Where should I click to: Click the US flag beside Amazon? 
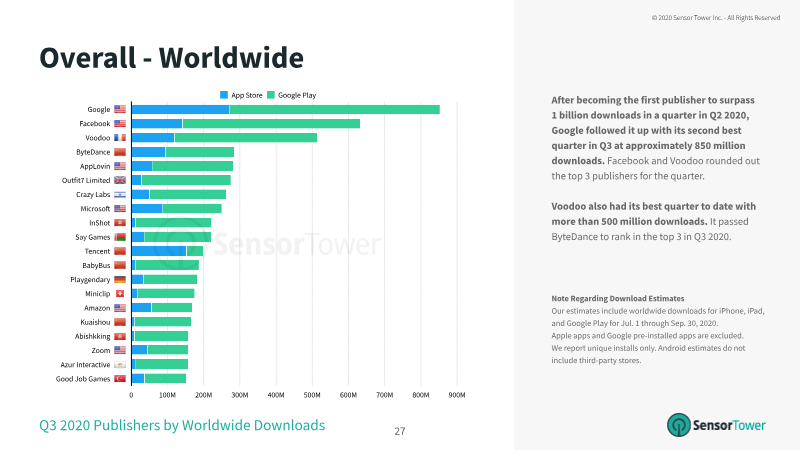click(x=120, y=308)
